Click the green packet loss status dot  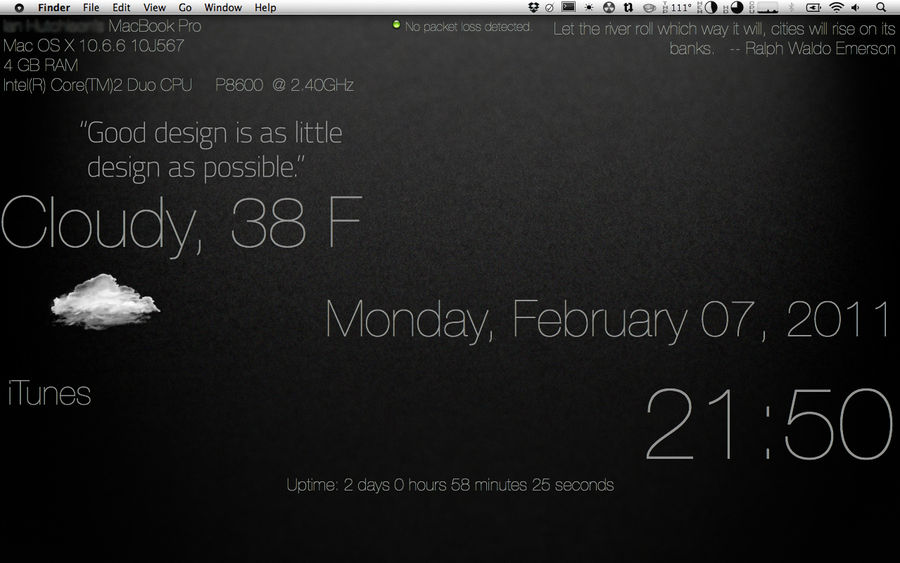tap(396, 25)
